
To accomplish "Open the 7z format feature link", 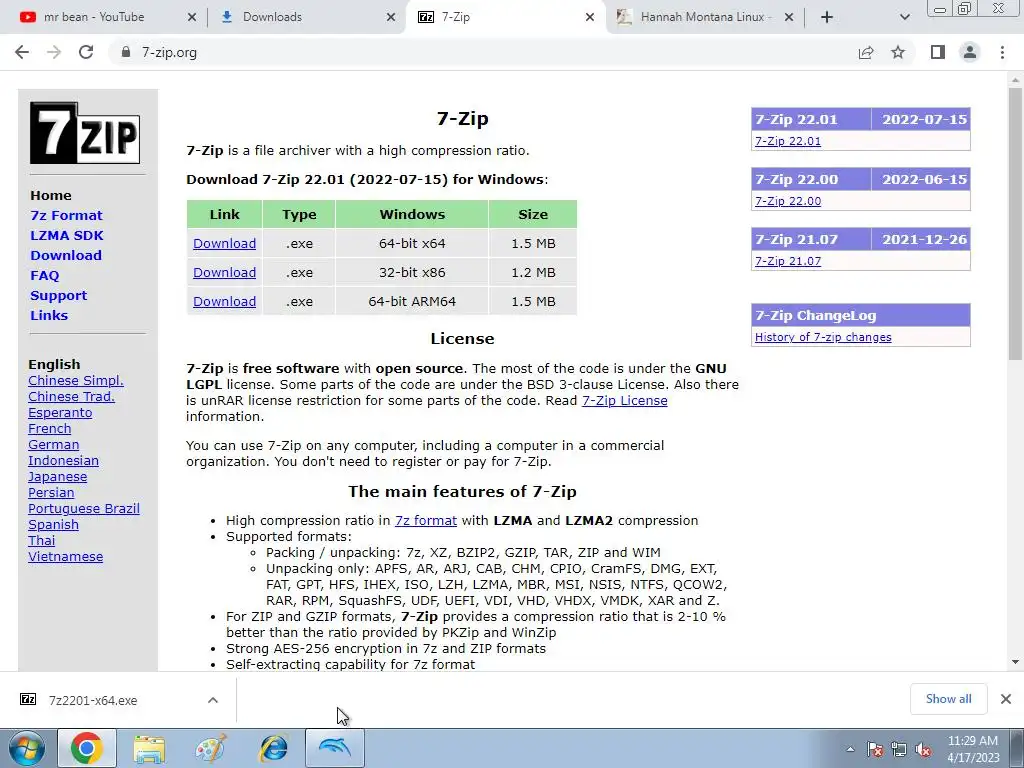I will pos(426,520).
